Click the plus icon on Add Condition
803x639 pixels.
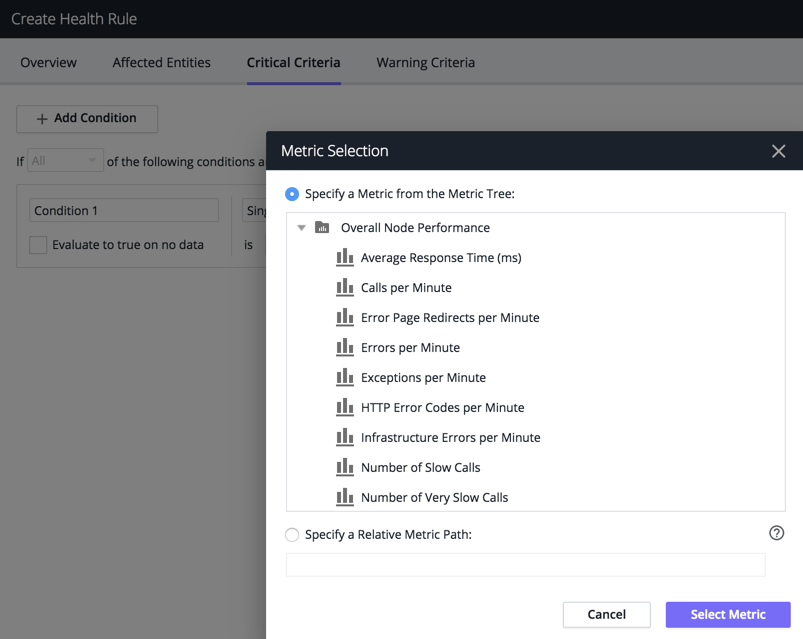[42, 119]
